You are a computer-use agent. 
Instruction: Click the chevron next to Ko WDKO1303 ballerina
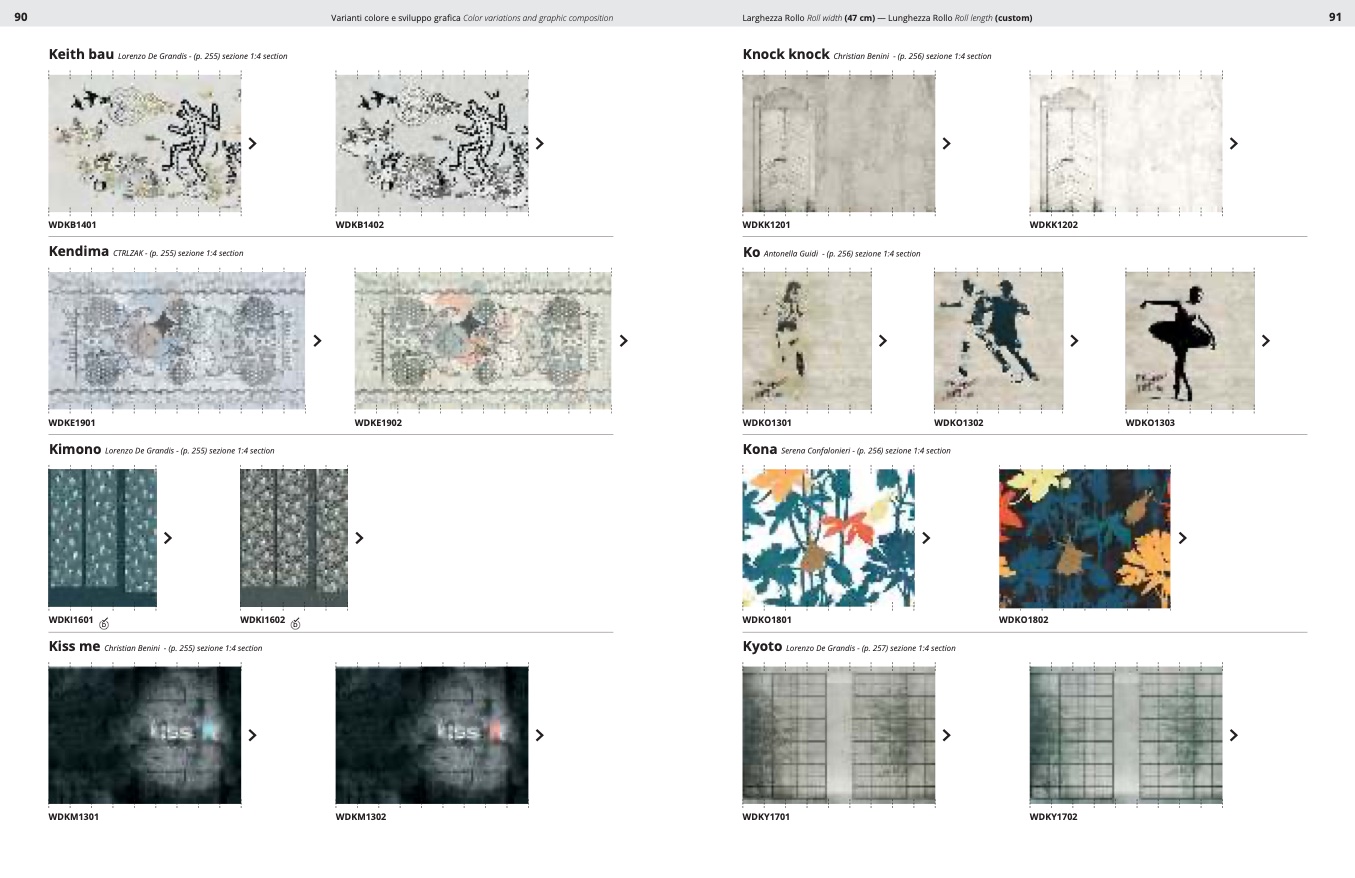coord(1265,340)
